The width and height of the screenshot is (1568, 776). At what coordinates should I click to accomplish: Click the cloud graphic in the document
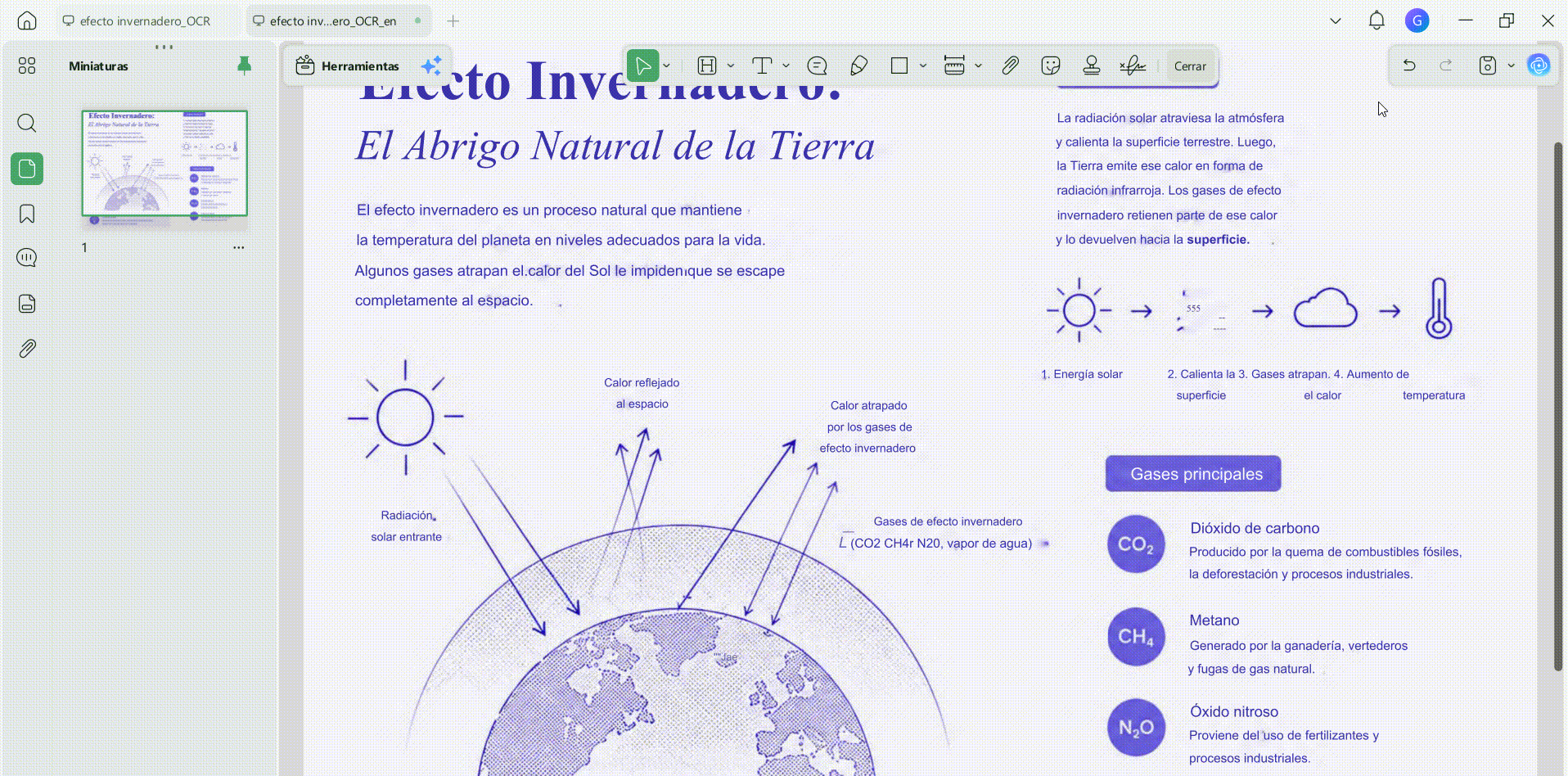[x=1325, y=308]
